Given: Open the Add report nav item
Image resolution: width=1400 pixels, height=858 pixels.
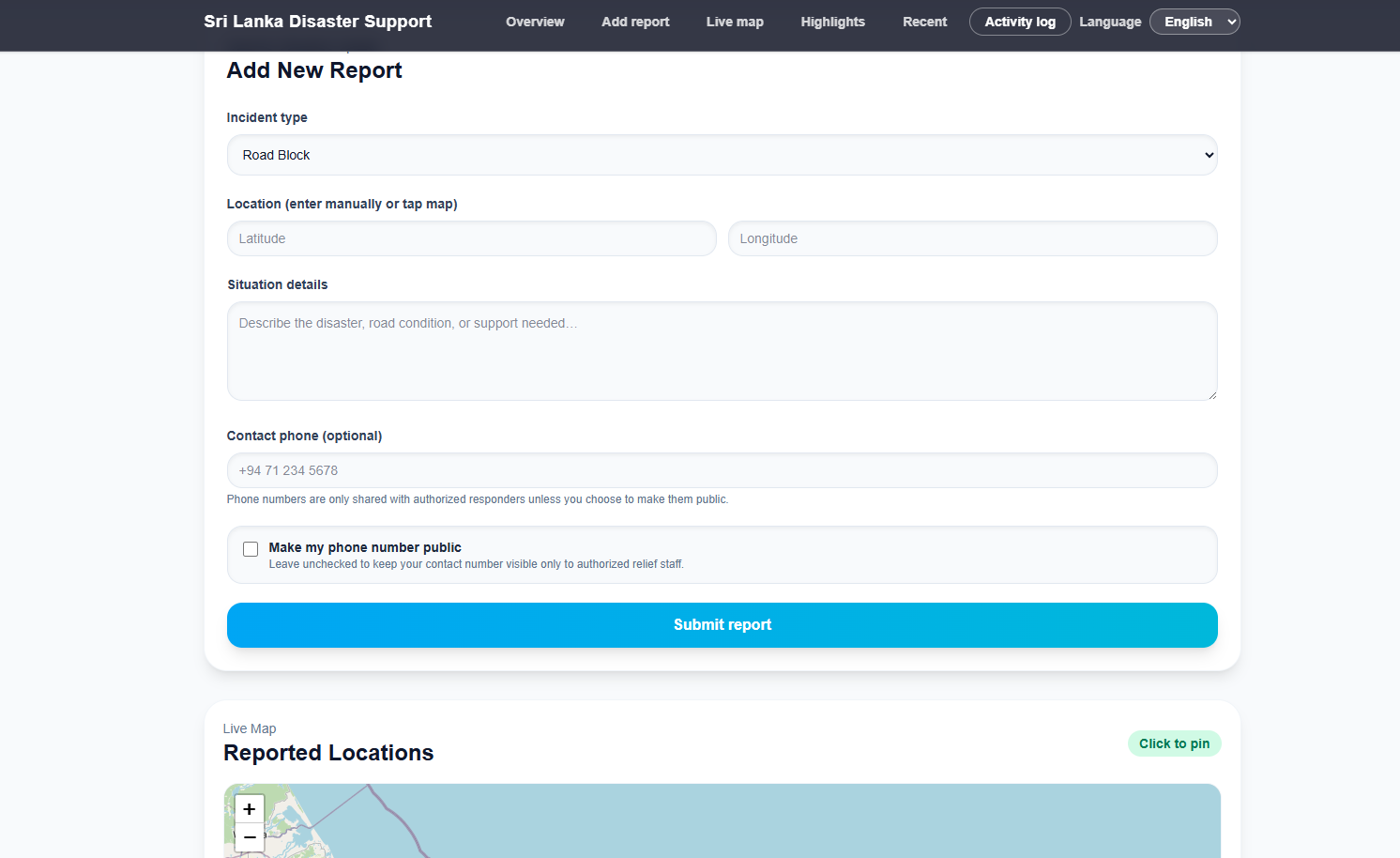Looking at the screenshot, I should (635, 22).
